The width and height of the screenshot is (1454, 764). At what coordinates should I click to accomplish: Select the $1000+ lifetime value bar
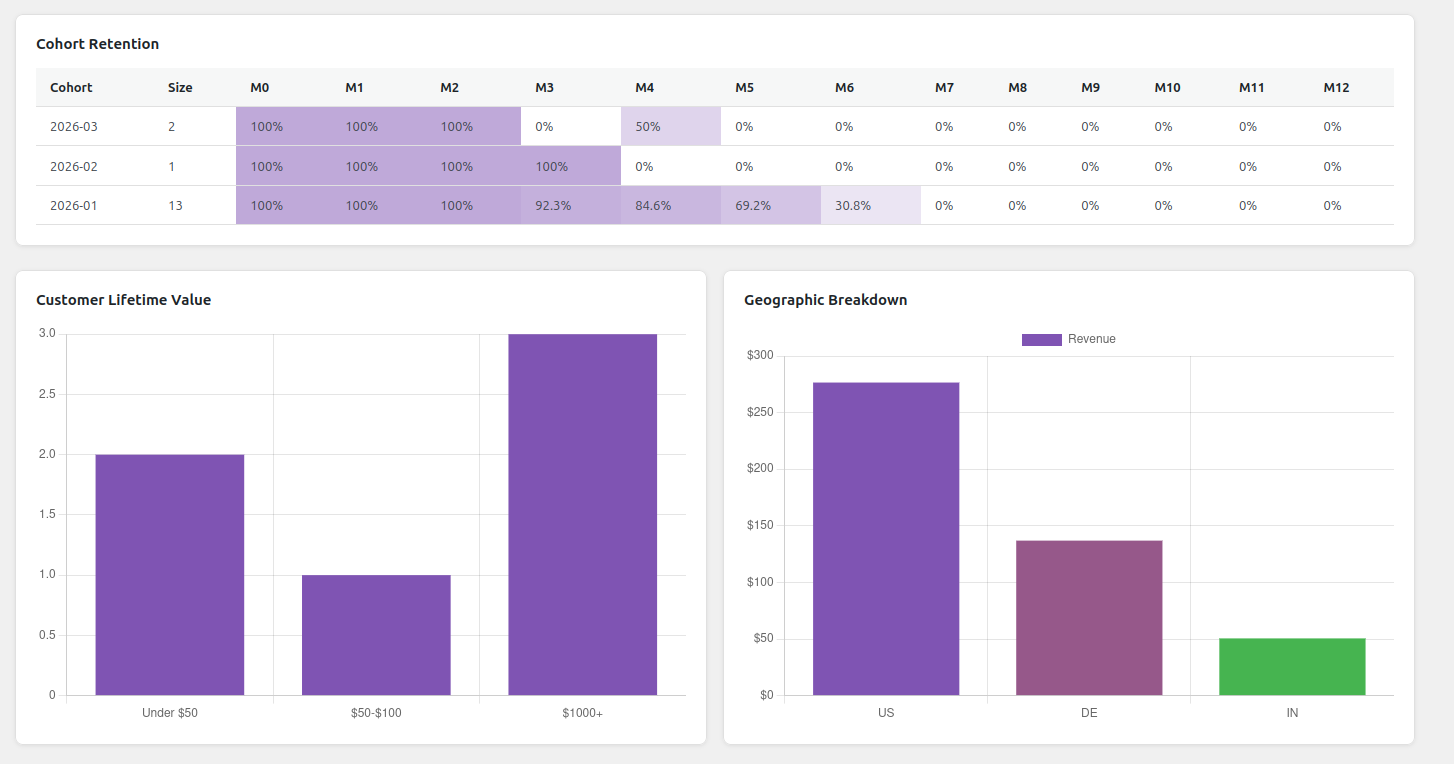[x=583, y=515]
